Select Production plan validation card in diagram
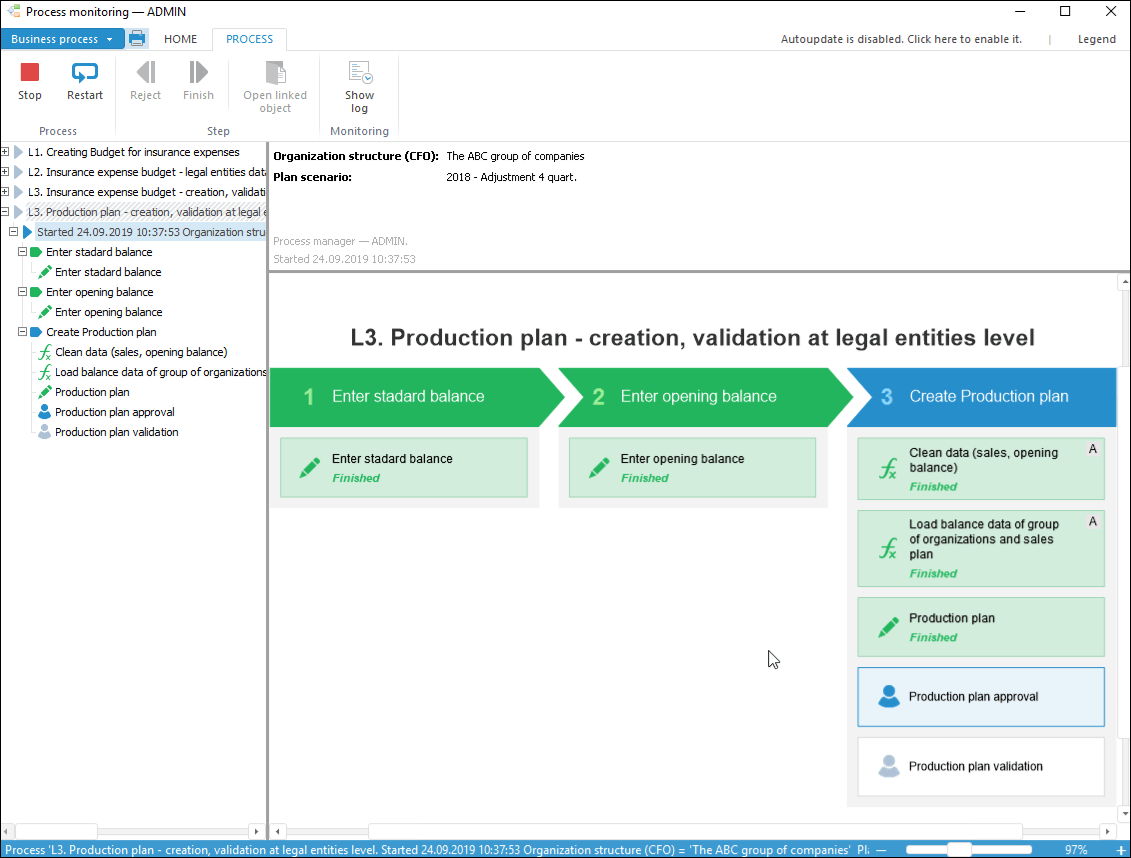This screenshot has width=1131, height=858. (981, 766)
